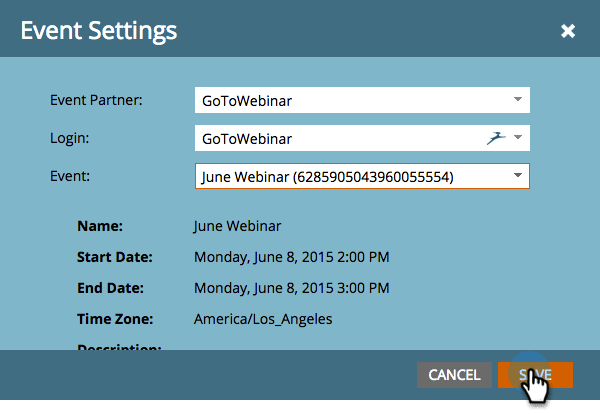Click 'Monday, June 8, 2015 2:00 PM' value
The height and width of the screenshot is (415, 600).
click(292, 257)
